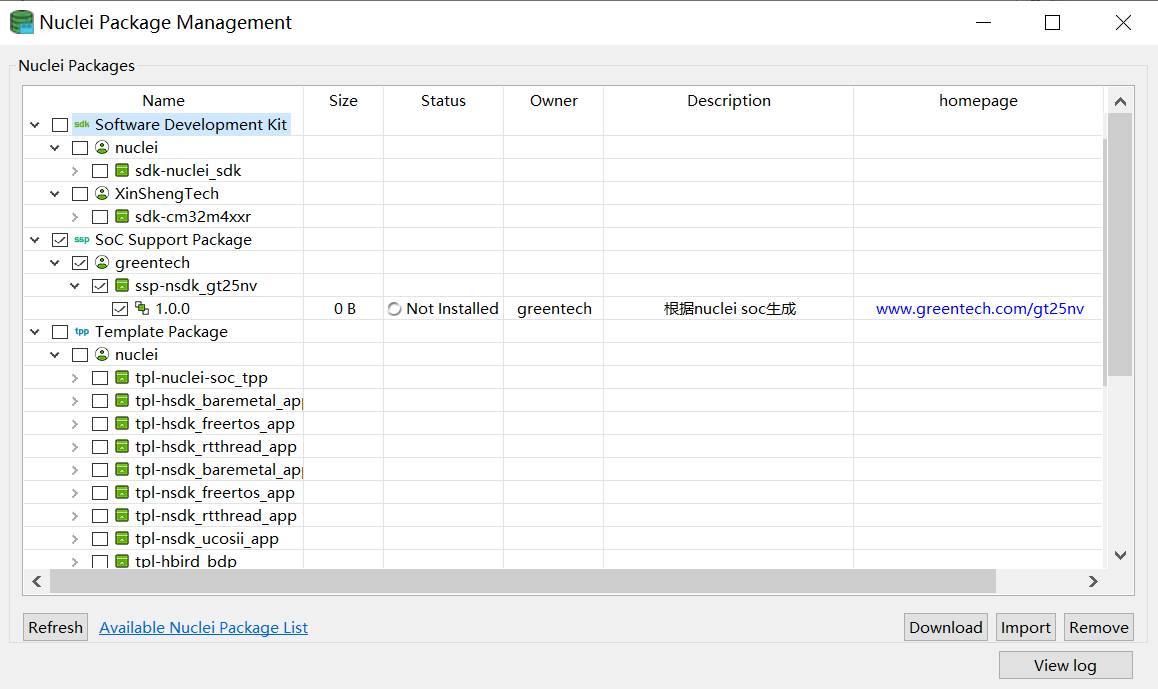1158x689 pixels.
Task: Collapse the Template Package node
Action: (35, 332)
